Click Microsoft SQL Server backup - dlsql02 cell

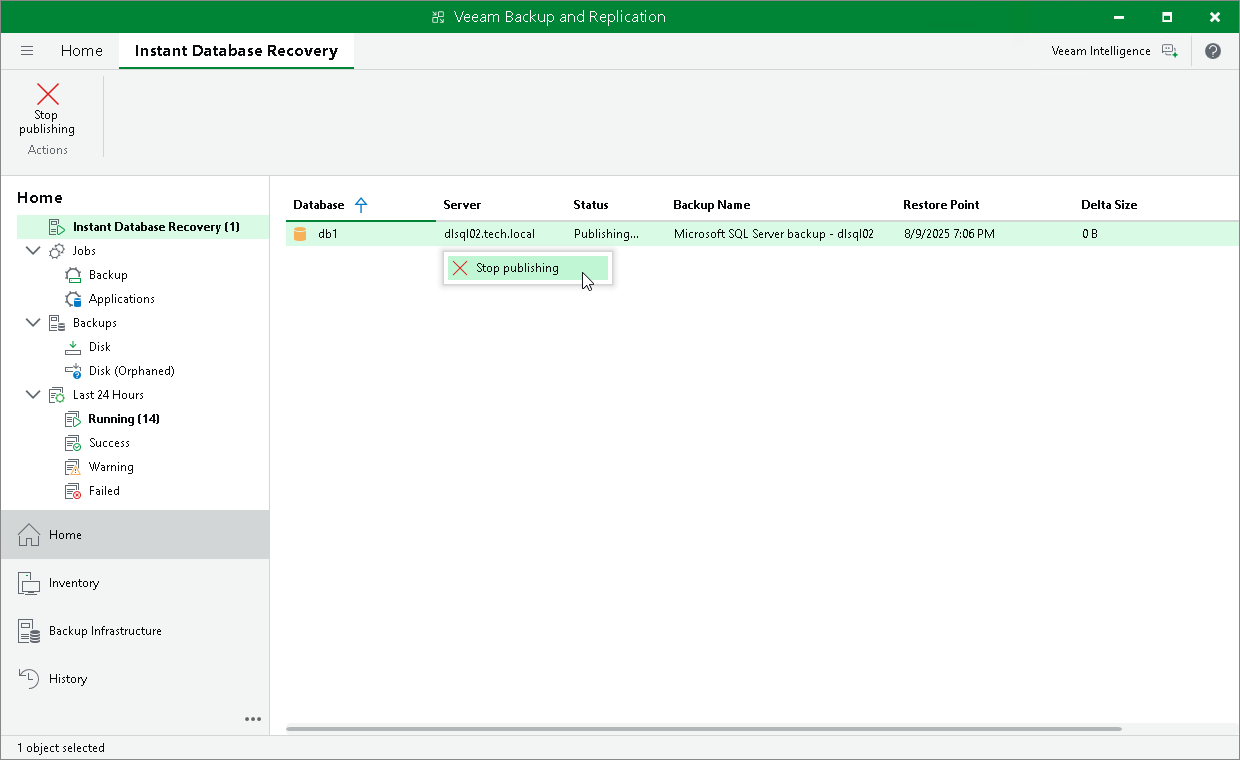pos(774,234)
